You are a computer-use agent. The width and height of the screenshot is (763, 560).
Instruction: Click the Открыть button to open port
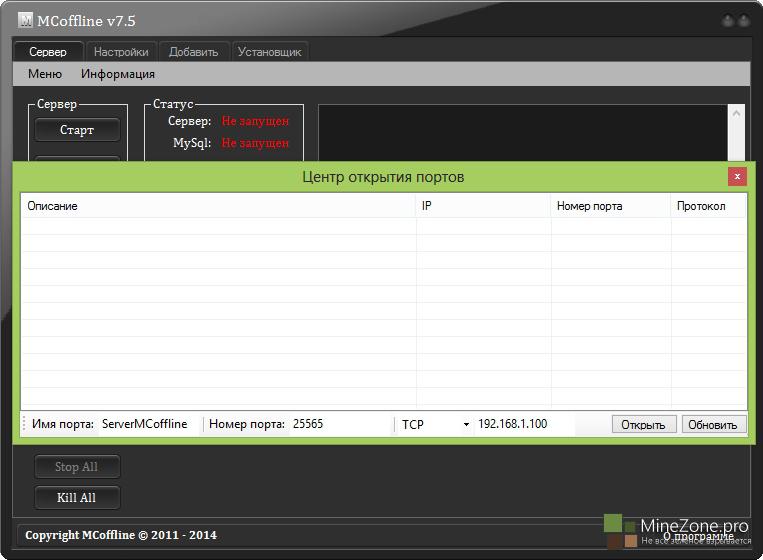coord(643,425)
